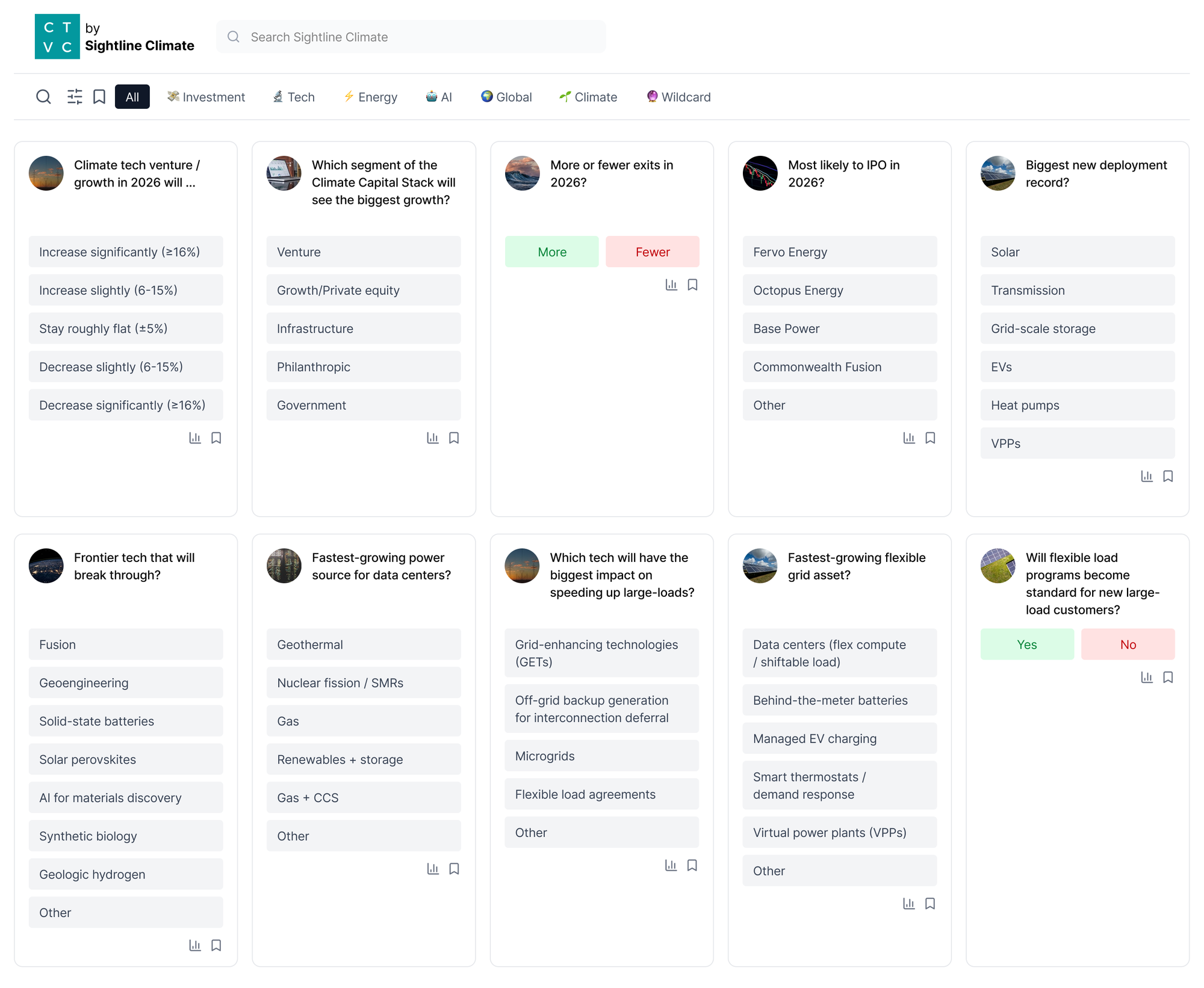Image resolution: width=1204 pixels, height=988 pixels.
Task: Select Grid-scale storage deployment option
Action: point(1077,329)
